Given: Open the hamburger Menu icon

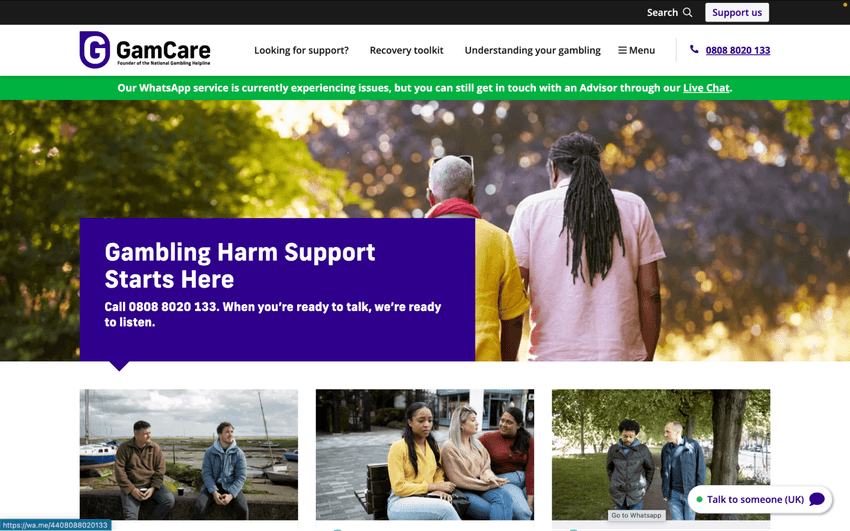Looking at the screenshot, I should 622,50.
